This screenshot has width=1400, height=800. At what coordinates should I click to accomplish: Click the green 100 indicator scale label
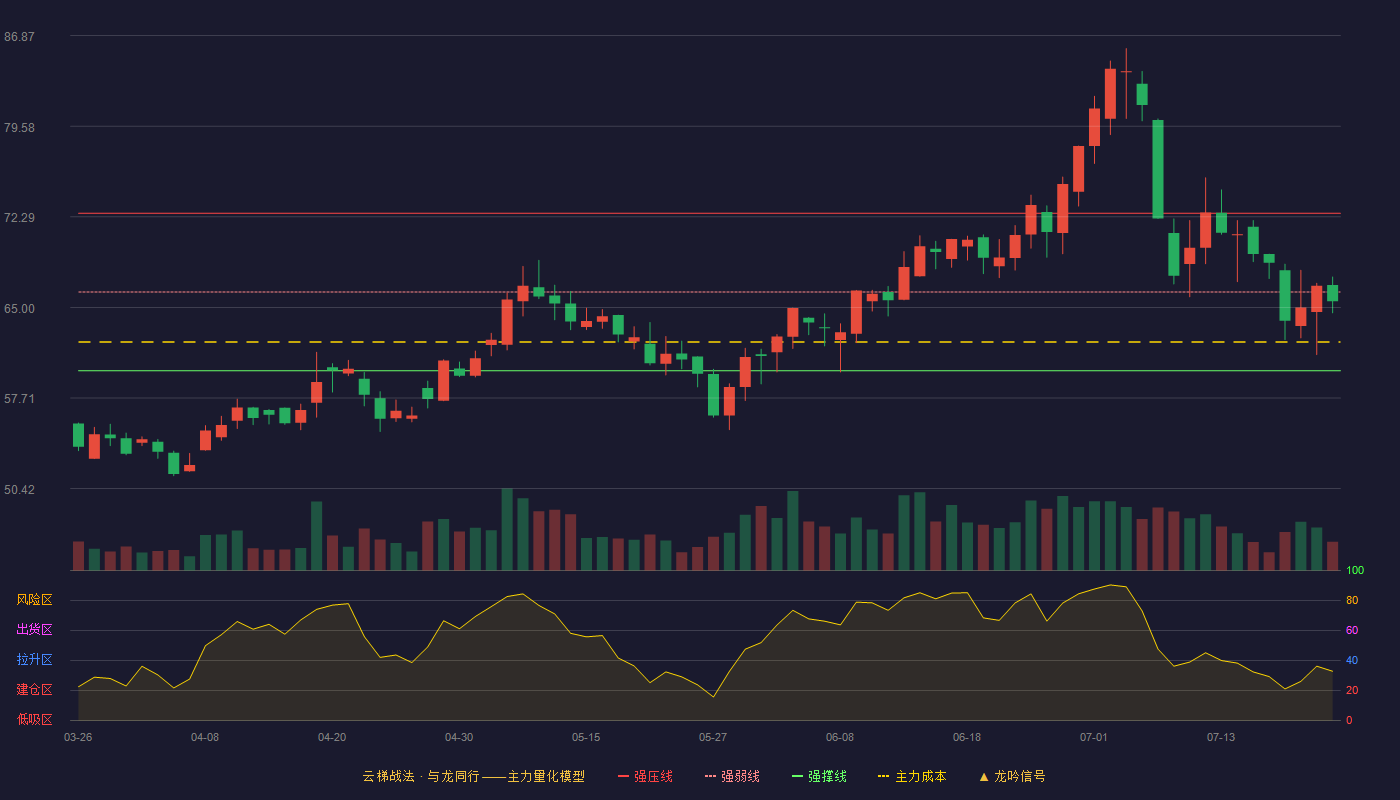[1355, 570]
